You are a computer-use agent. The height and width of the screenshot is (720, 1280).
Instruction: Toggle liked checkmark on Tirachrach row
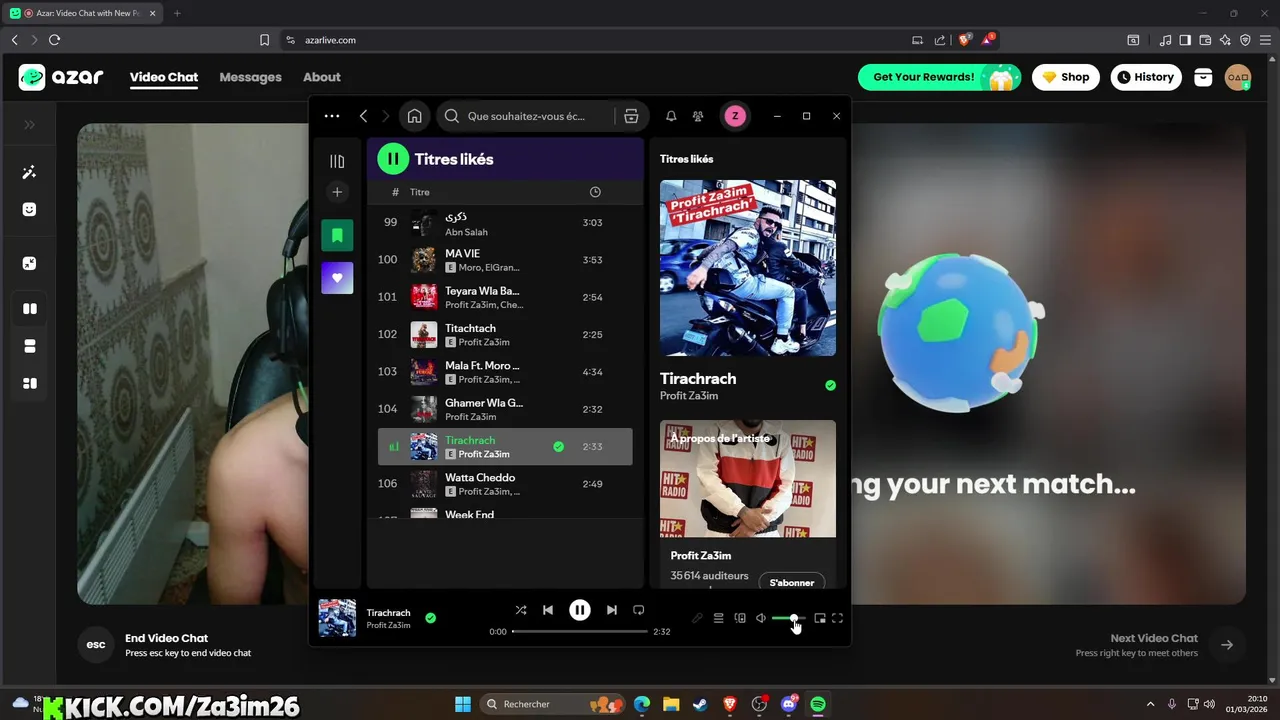pos(558,447)
